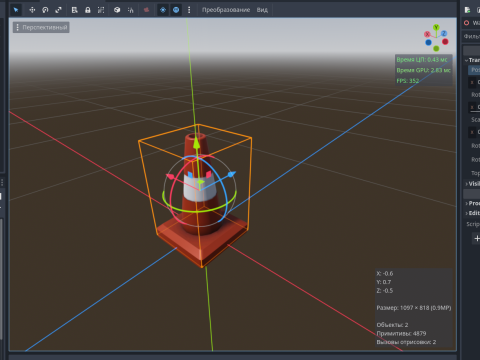Open the Перспективный viewport options menu

point(41,27)
